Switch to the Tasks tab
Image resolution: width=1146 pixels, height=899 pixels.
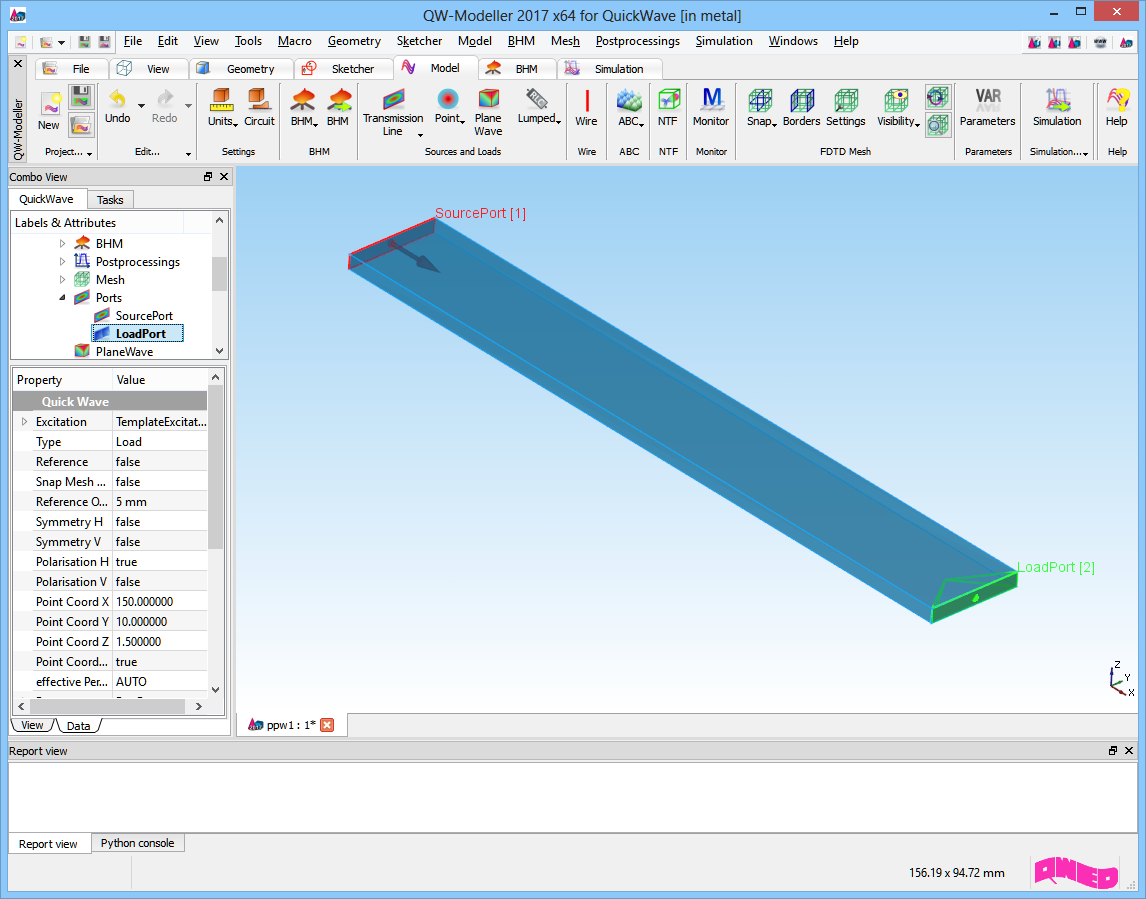pyautogui.click(x=110, y=200)
